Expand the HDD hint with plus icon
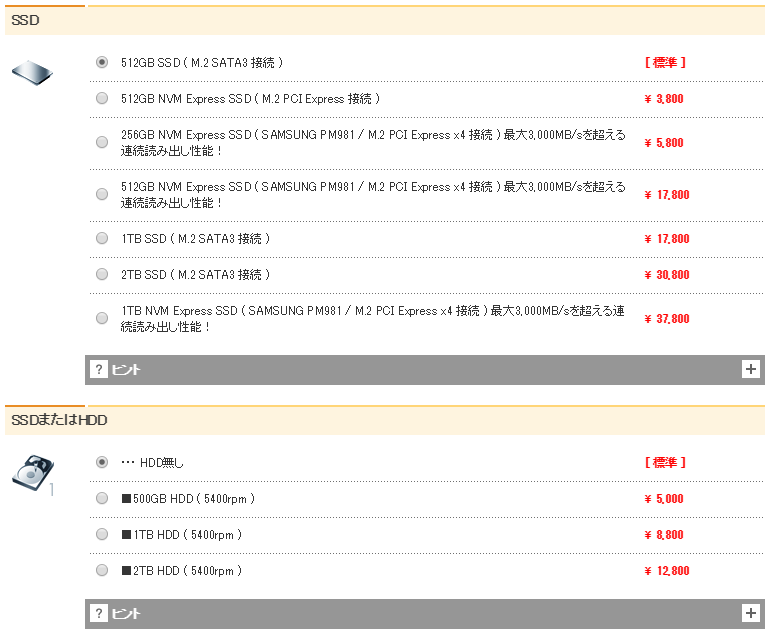The height and width of the screenshot is (631, 769). tap(751, 613)
